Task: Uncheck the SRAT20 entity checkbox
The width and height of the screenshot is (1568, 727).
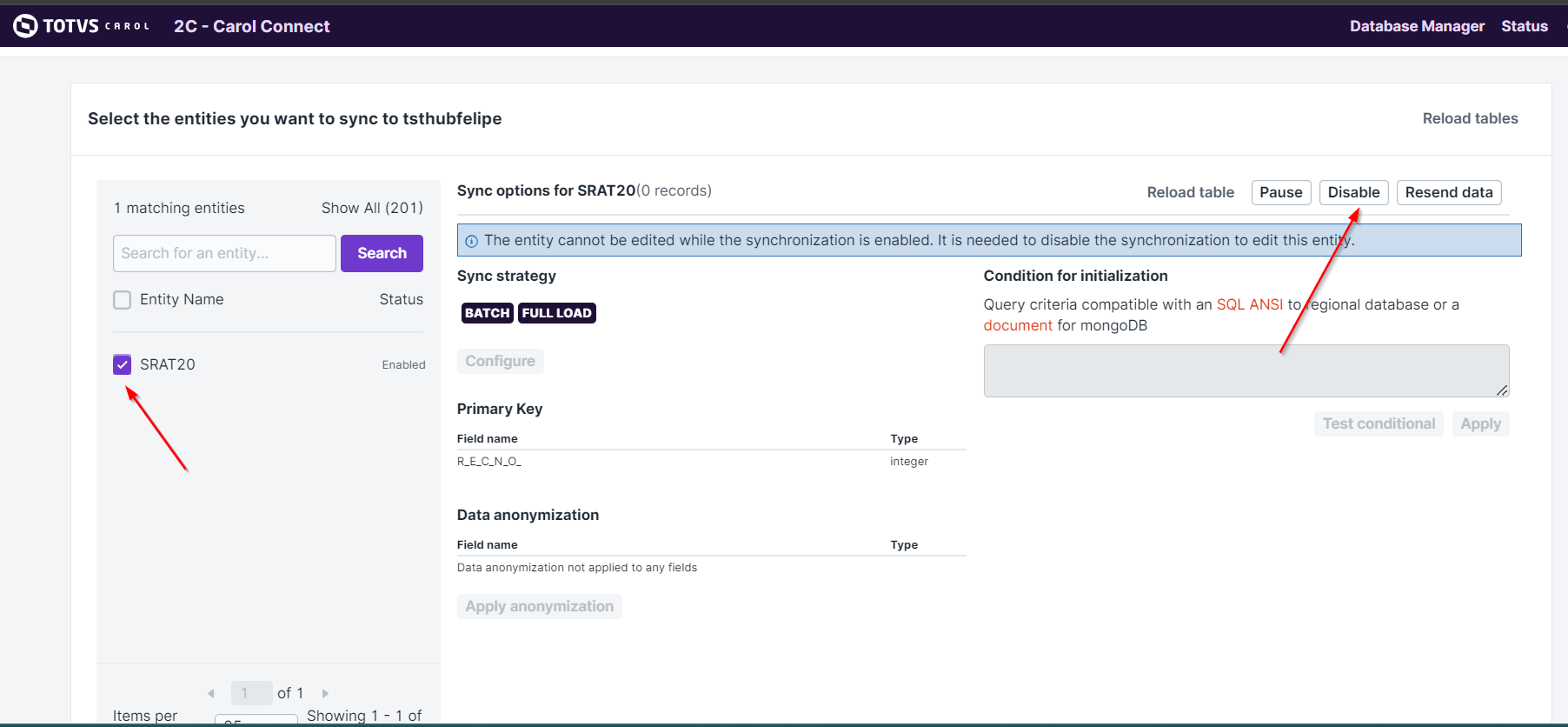Action: (x=122, y=364)
